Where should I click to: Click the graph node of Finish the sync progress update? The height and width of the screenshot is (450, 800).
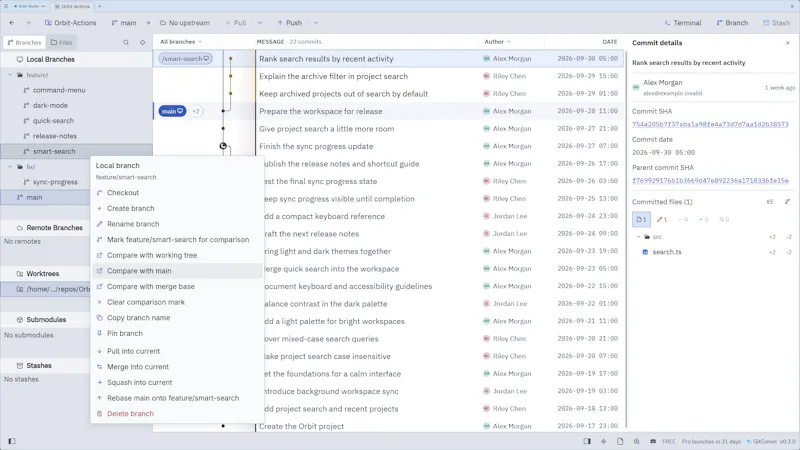(x=223, y=146)
